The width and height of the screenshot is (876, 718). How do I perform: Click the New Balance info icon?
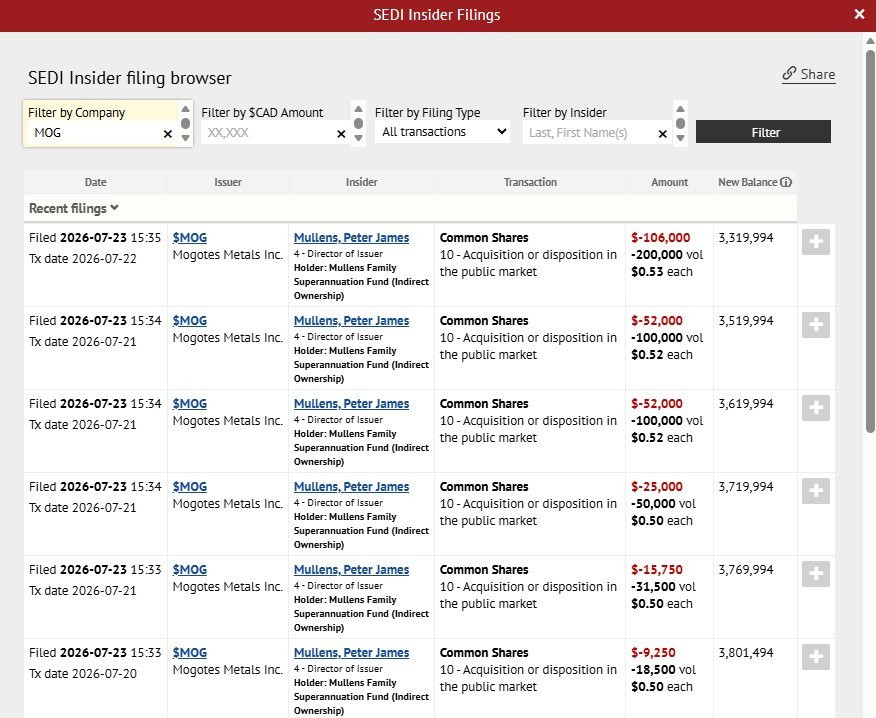pyautogui.click(x=786, y=182)
